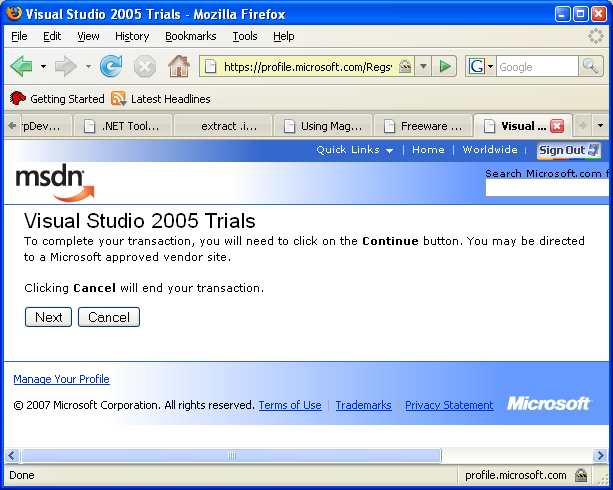
Task: Open Manage Your Profile link
Action: click(61, 379)
